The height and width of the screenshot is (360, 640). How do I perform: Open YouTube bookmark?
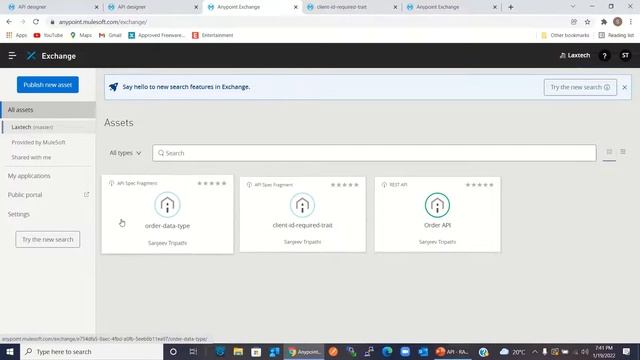click(48, 35)
